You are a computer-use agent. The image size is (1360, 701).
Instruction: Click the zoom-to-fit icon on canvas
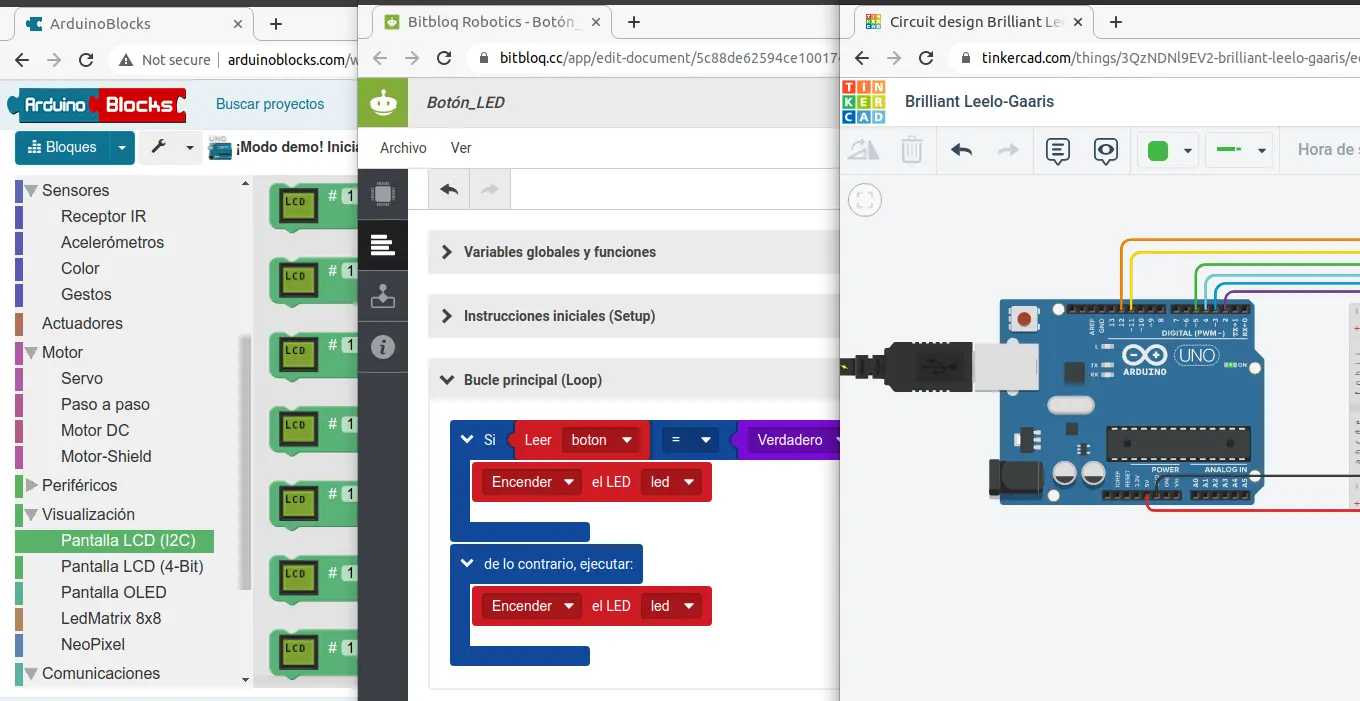click(x=865, y=200)
